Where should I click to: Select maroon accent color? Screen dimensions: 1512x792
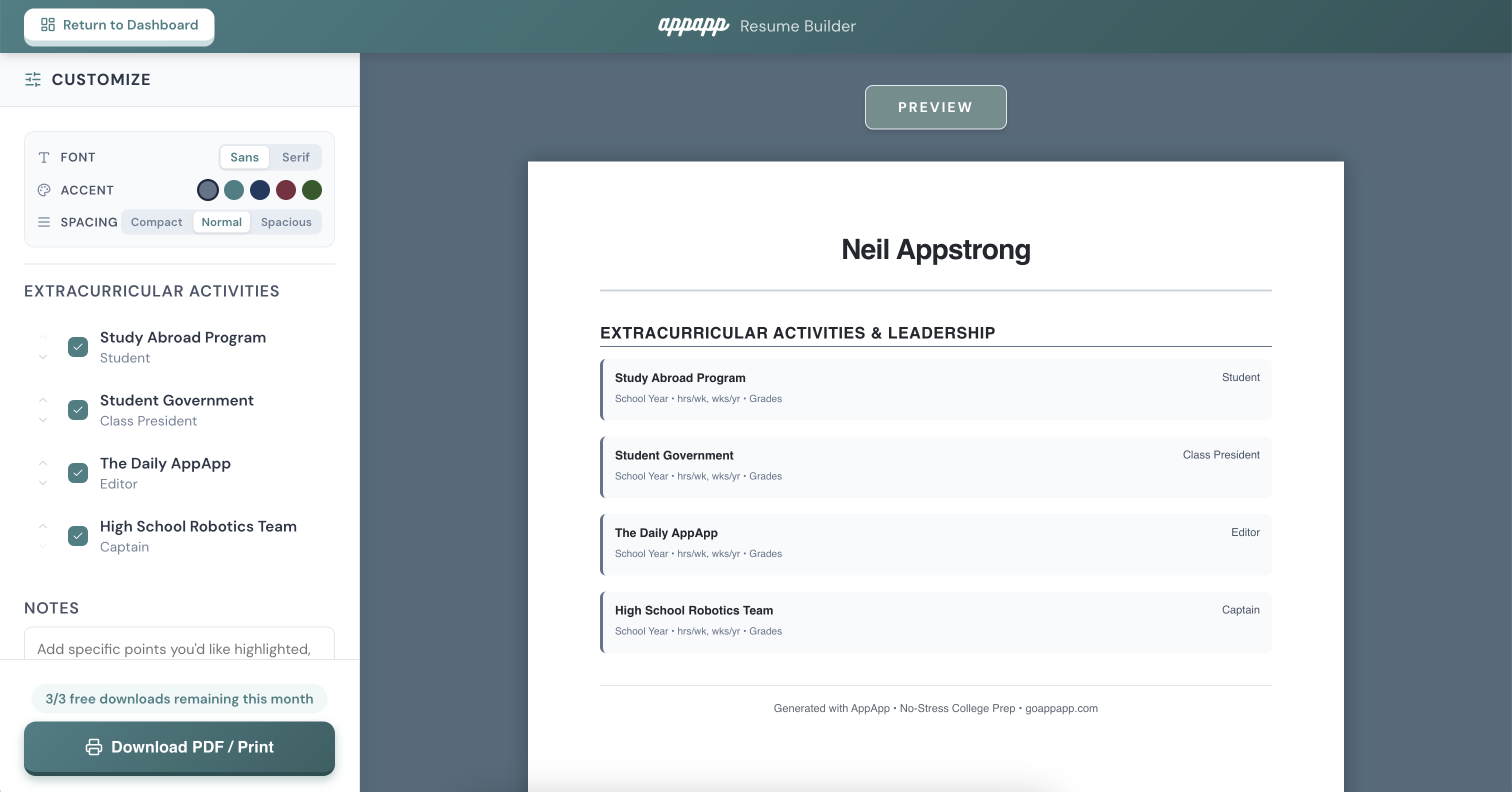tap(286, 190)
